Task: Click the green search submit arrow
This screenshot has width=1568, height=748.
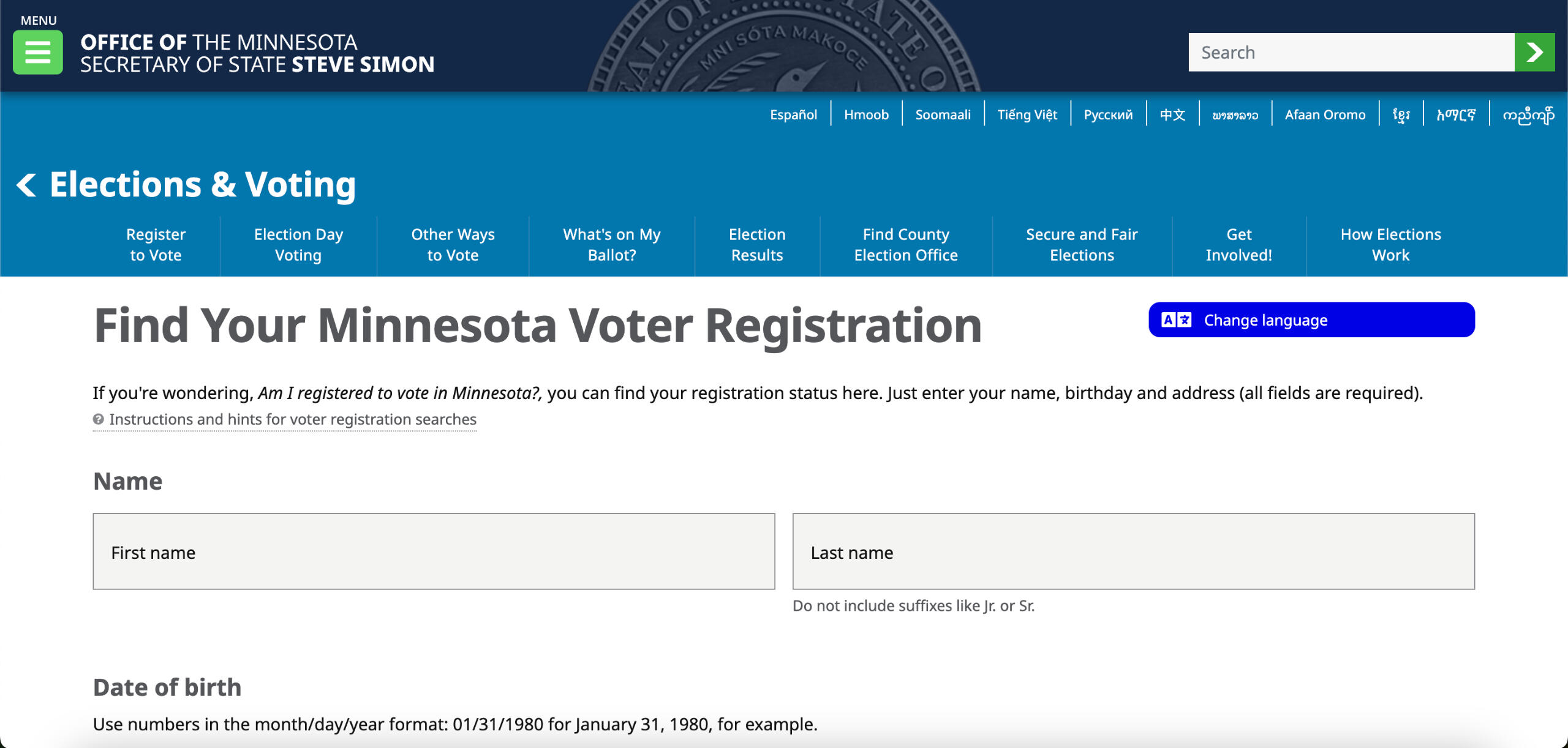Action: coord(1534,53)
